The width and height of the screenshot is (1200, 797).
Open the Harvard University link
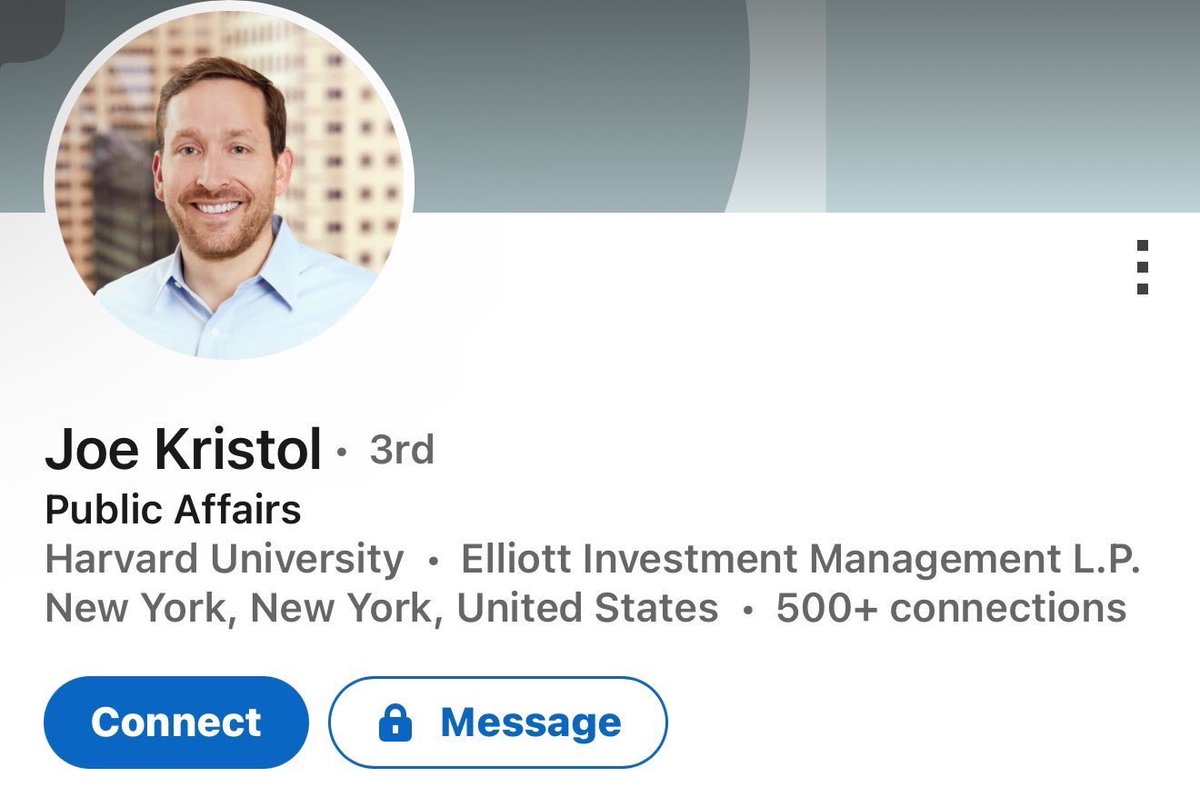[x=224, y=559]
